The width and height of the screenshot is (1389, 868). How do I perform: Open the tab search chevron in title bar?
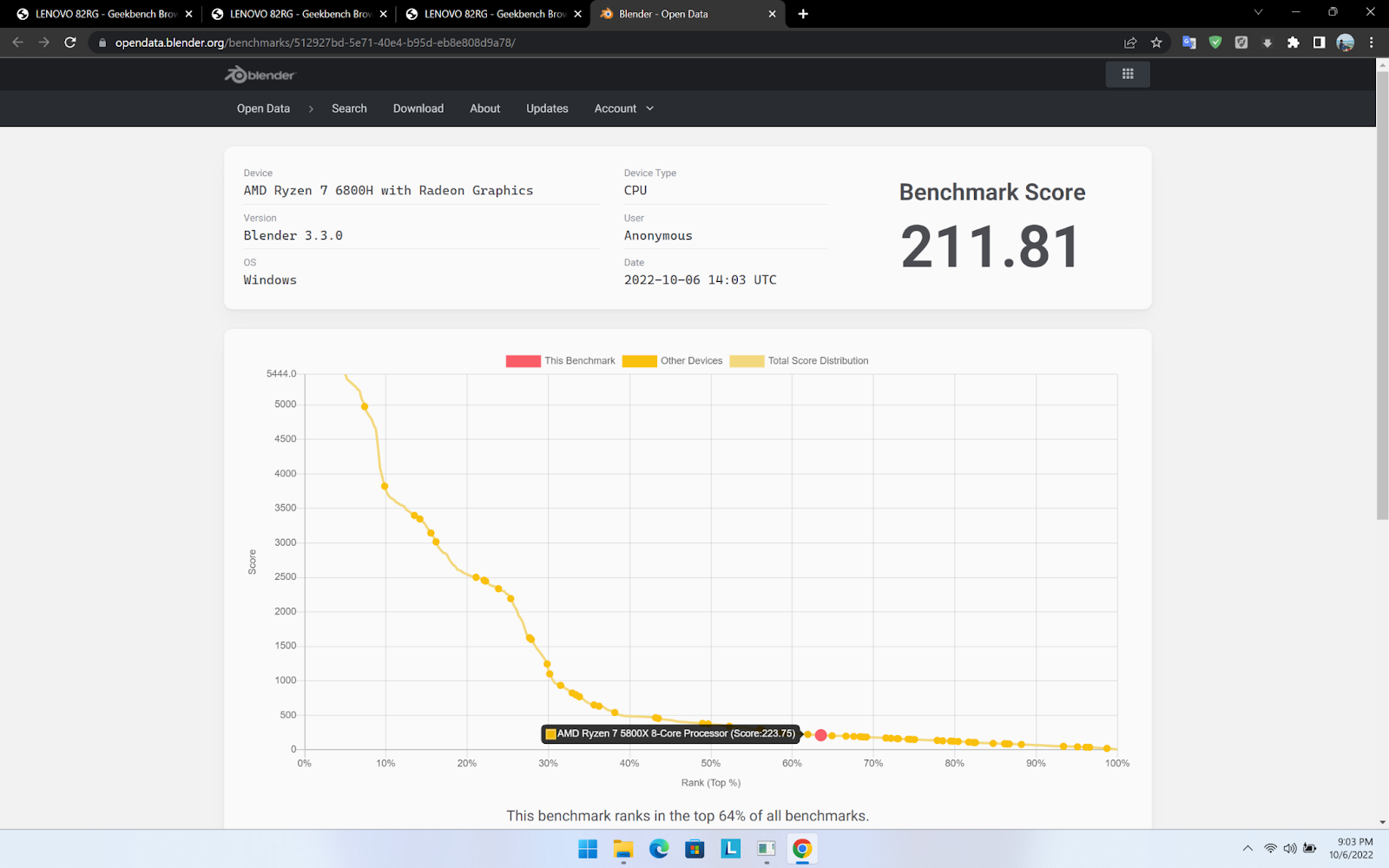click(x=1258, y=12)
